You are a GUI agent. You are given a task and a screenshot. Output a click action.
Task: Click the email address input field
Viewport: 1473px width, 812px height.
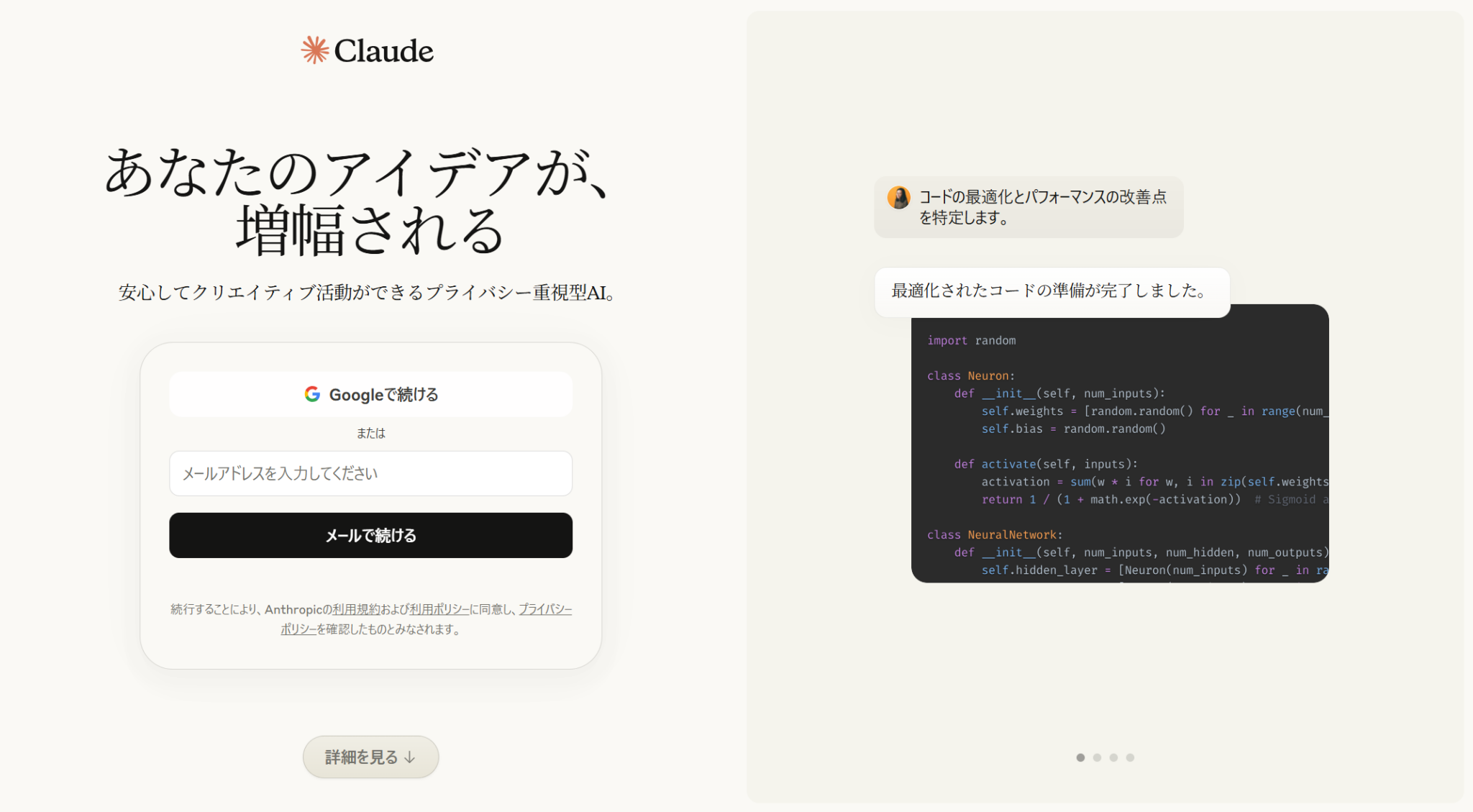[x=370, y=473]
